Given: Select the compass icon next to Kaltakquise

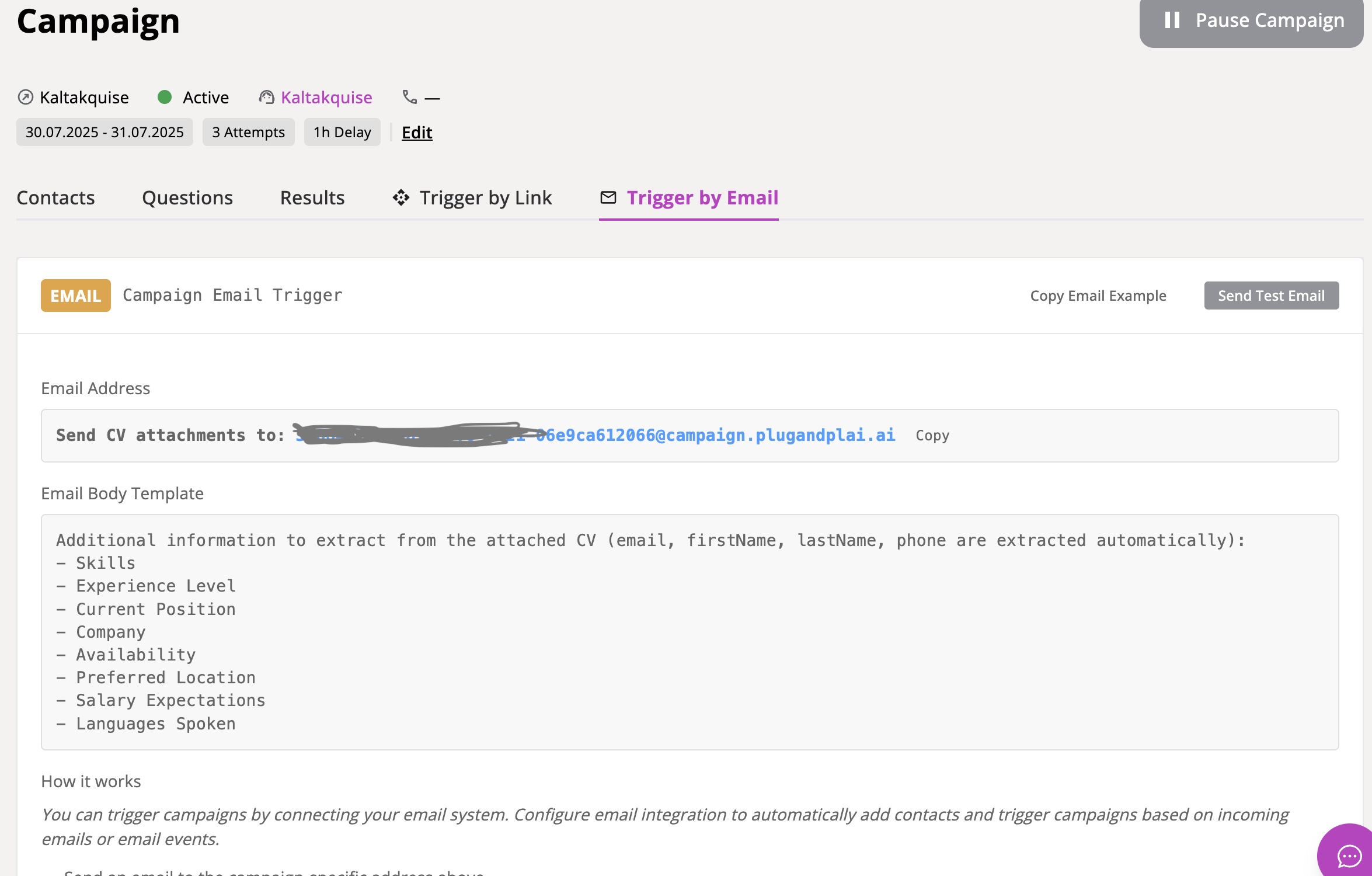Looking at the screenshot, I should coord(25,97).
